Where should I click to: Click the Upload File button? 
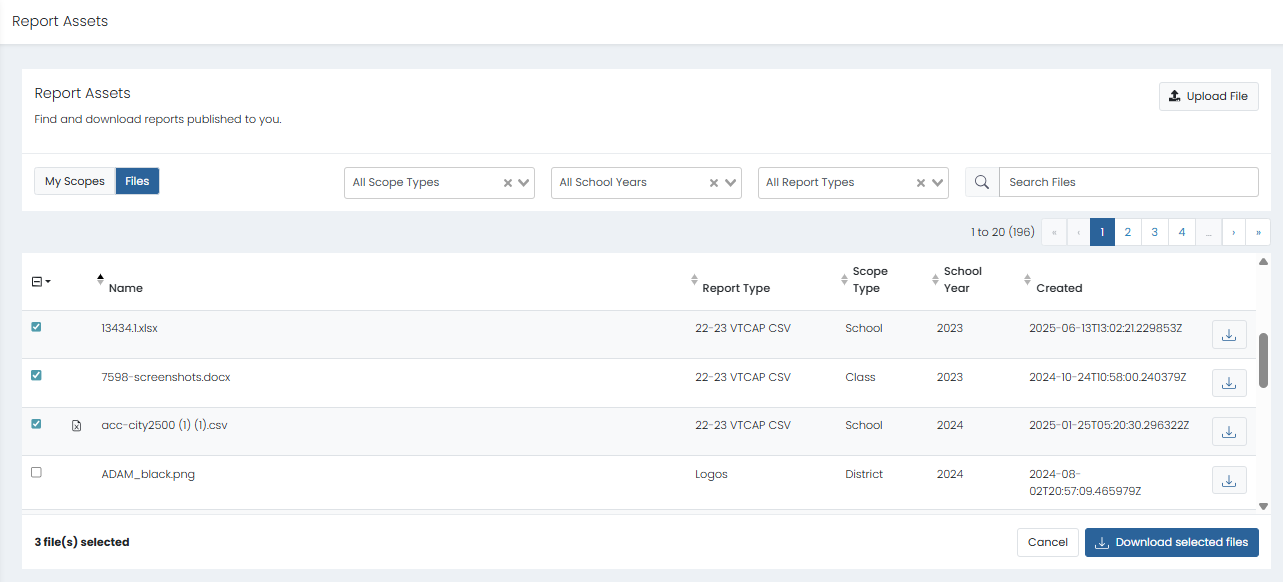pyautogui.click(x=1208, y=96)
